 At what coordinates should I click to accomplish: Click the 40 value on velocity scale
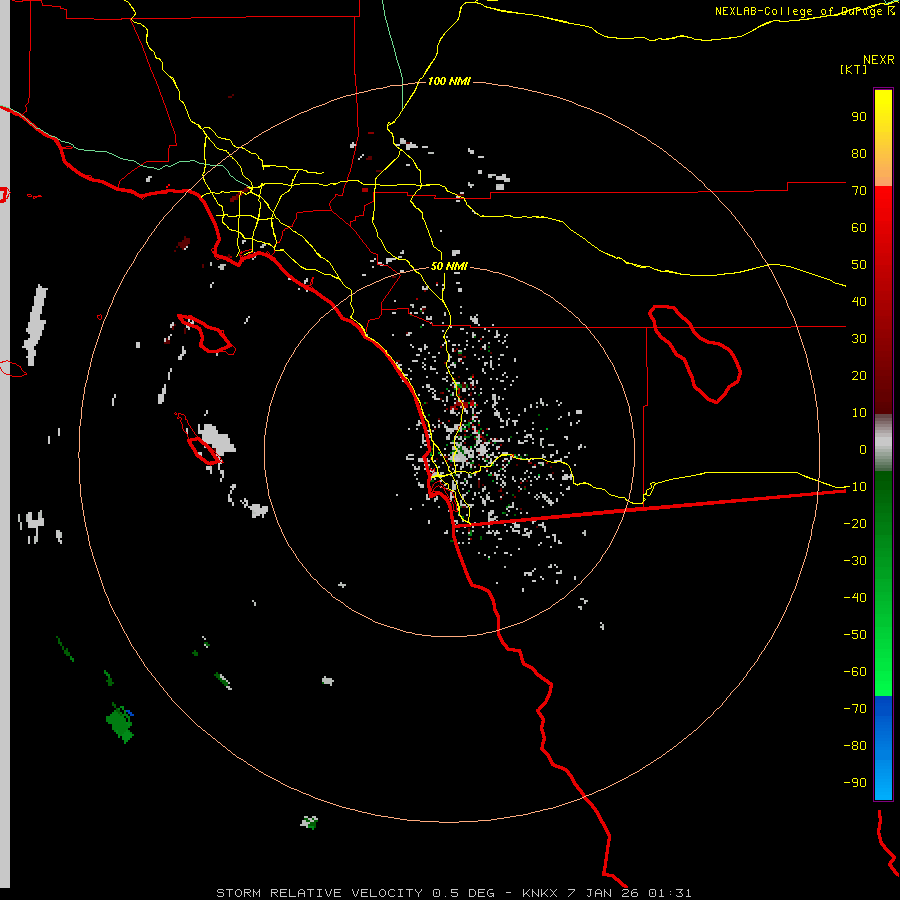click(859, 302)
